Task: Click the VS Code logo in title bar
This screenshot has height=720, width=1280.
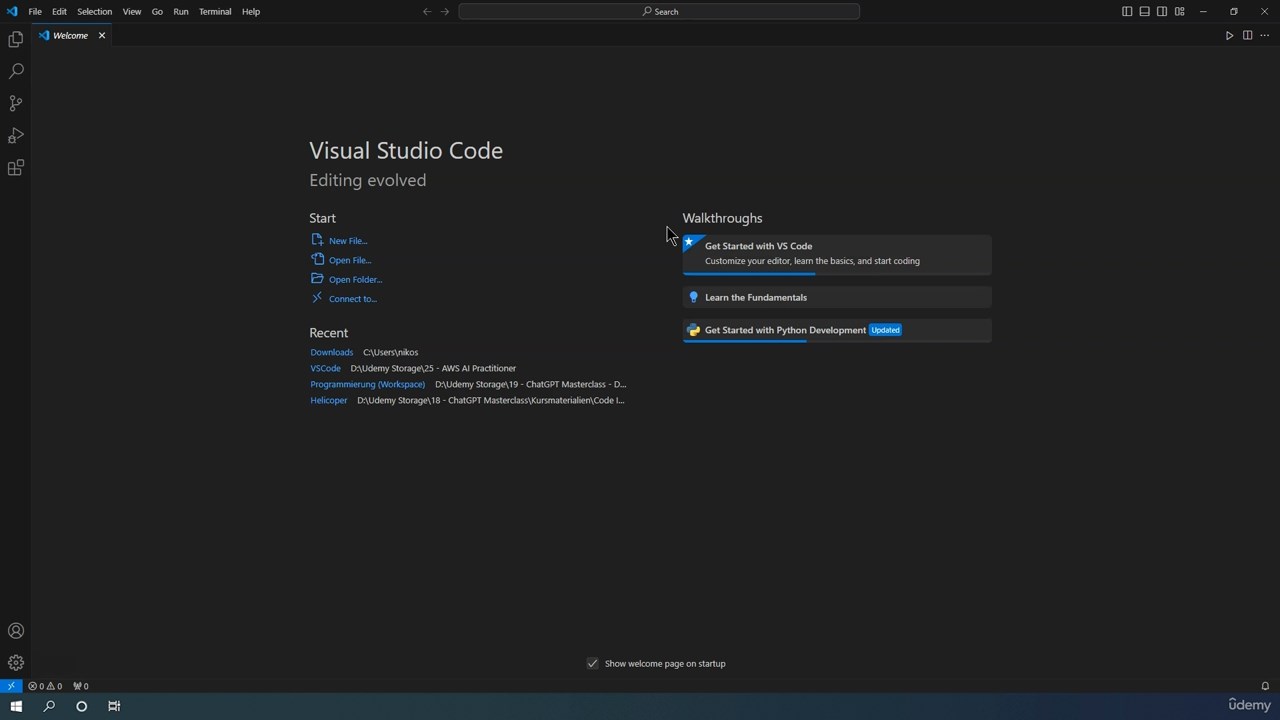Action: click(x=12, y=12)
